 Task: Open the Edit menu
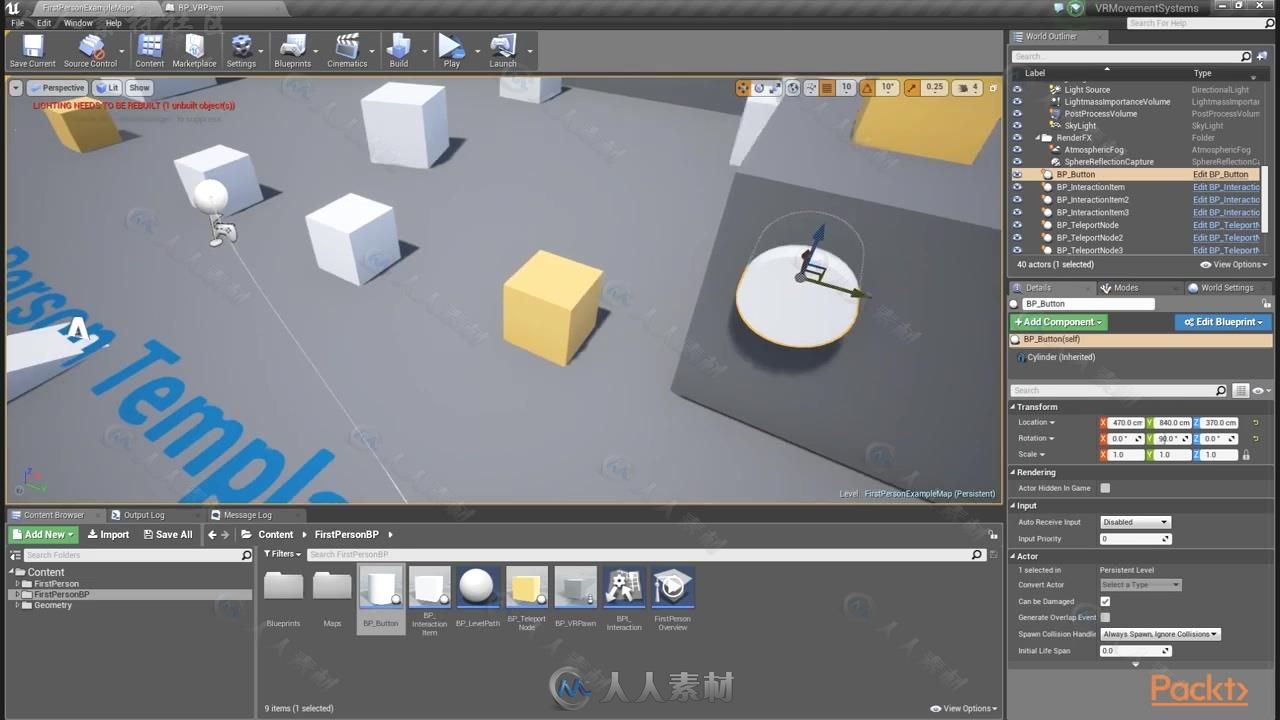pos(44,23)
